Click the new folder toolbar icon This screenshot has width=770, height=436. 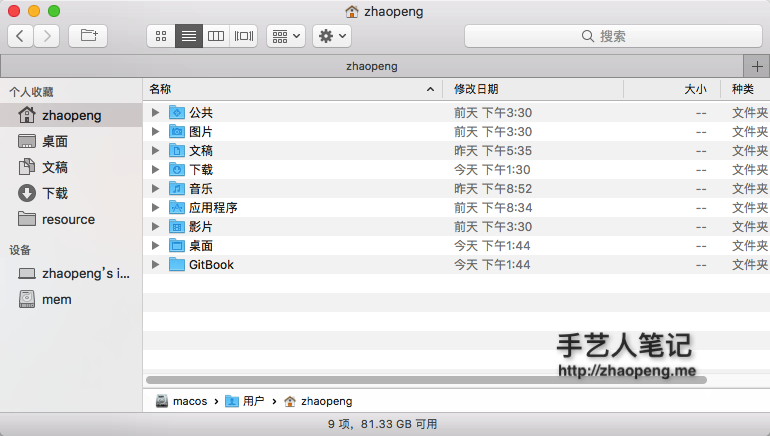pos(88,36)
